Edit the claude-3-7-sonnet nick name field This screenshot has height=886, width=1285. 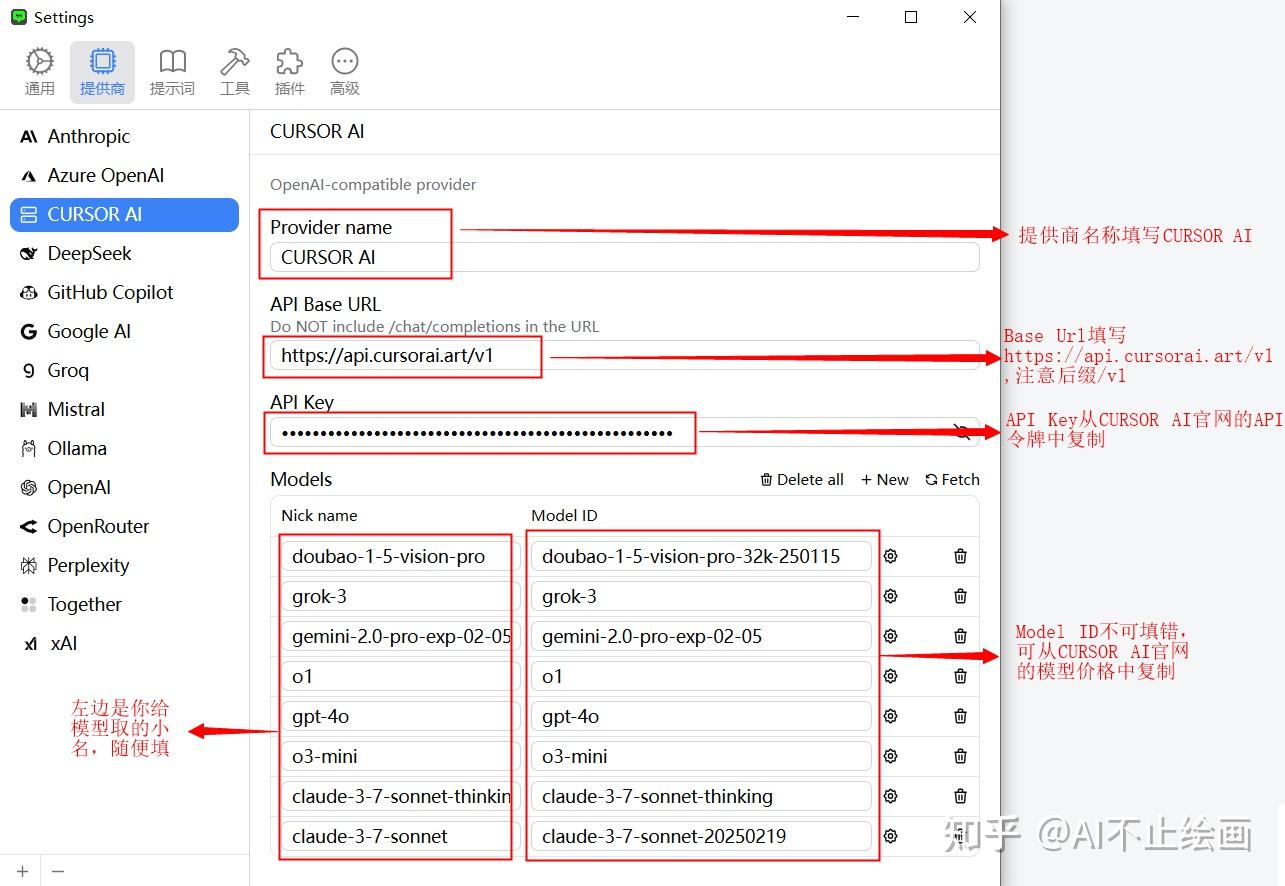pos(401,836)
